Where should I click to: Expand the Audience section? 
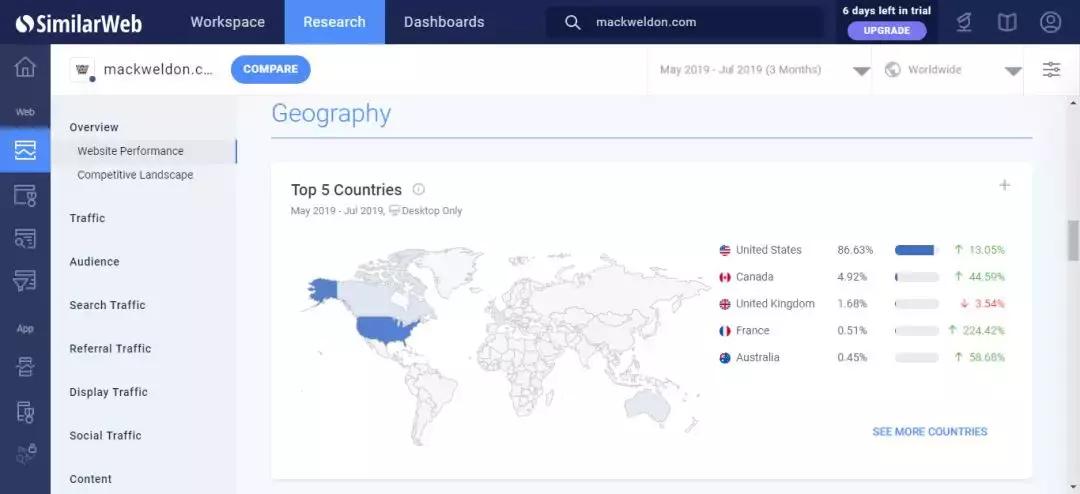click(94, 261)
